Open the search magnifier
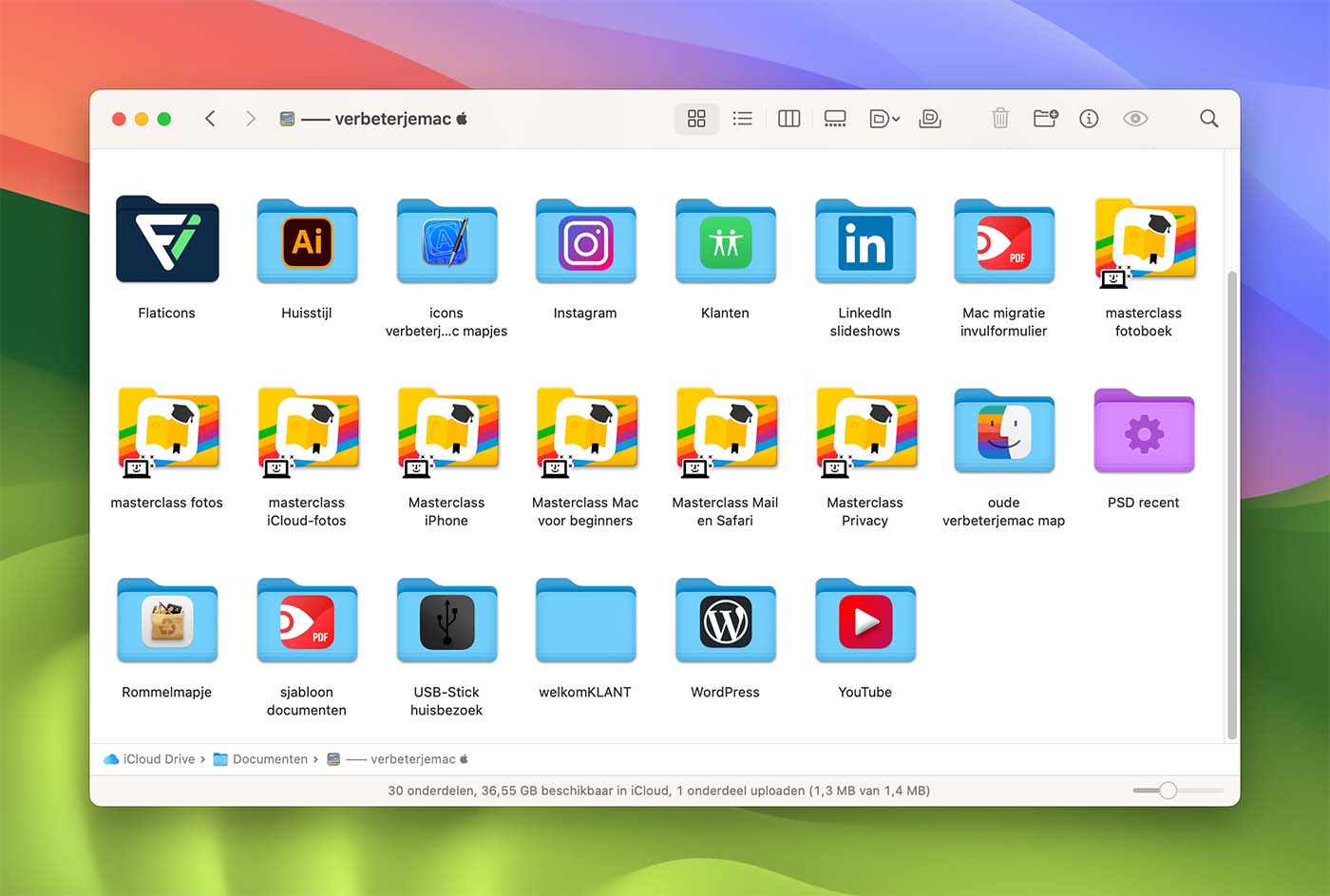1330x896 pixels. tap(1208, 118)
